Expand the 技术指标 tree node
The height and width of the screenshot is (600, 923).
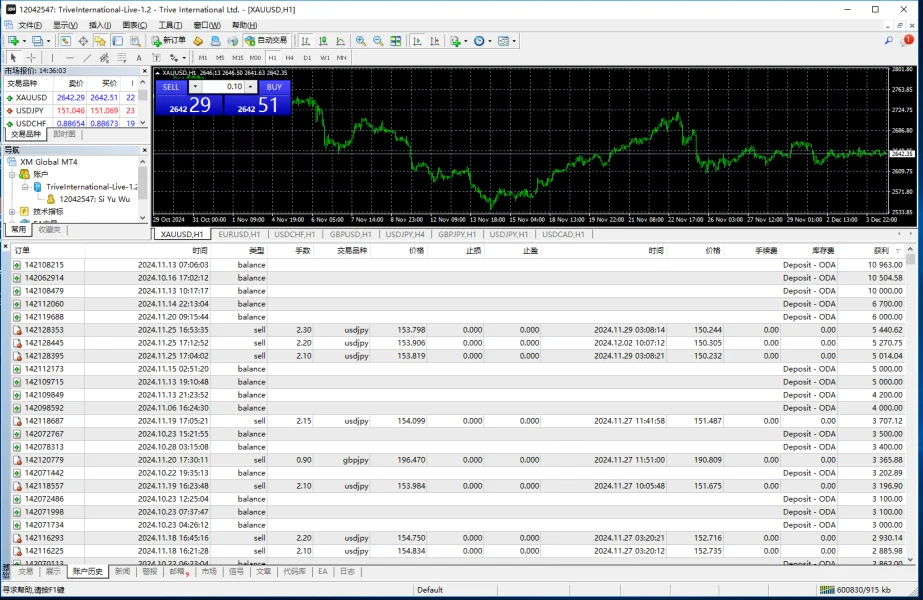click(12, 212)
